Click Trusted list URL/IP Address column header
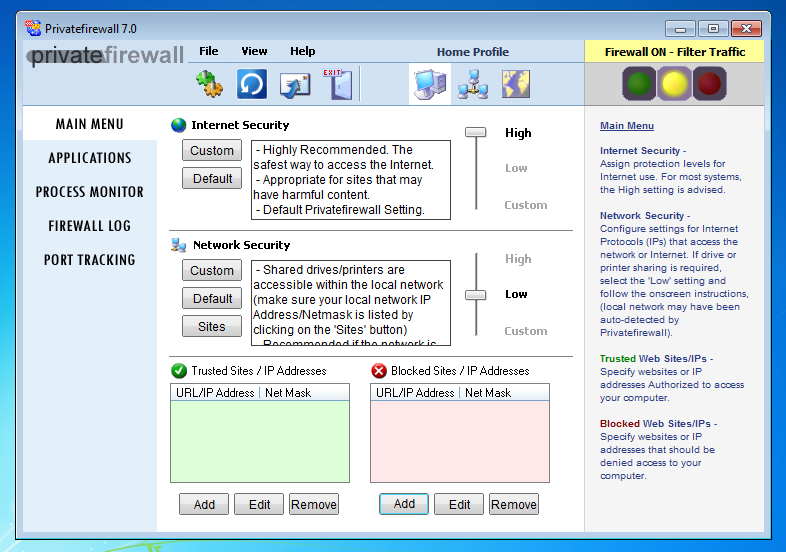This screenshot has height=552, width=786. pyautogui.click(x=215, y=393)
